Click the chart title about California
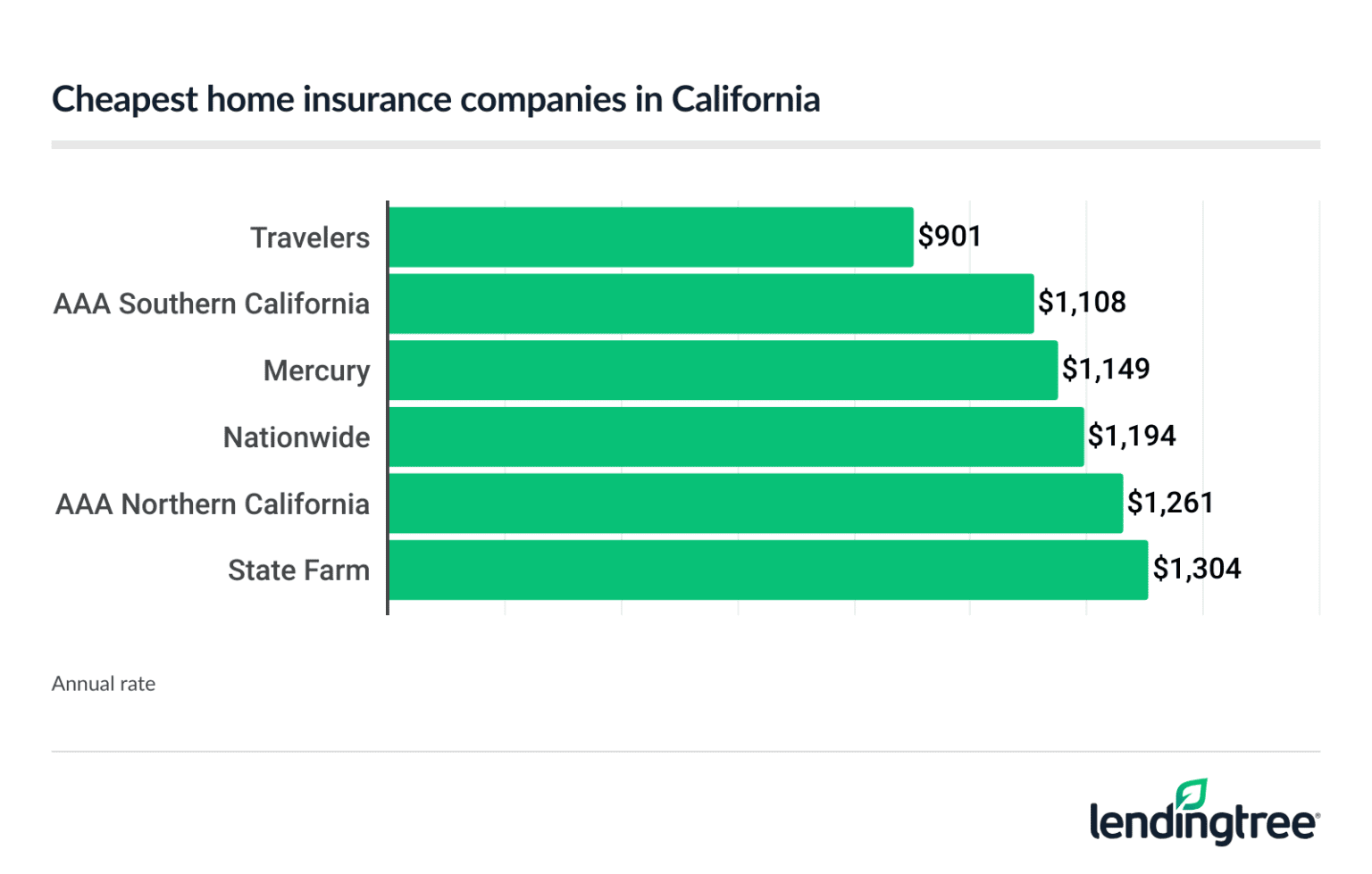1372x874 pixels. (436, 99)
